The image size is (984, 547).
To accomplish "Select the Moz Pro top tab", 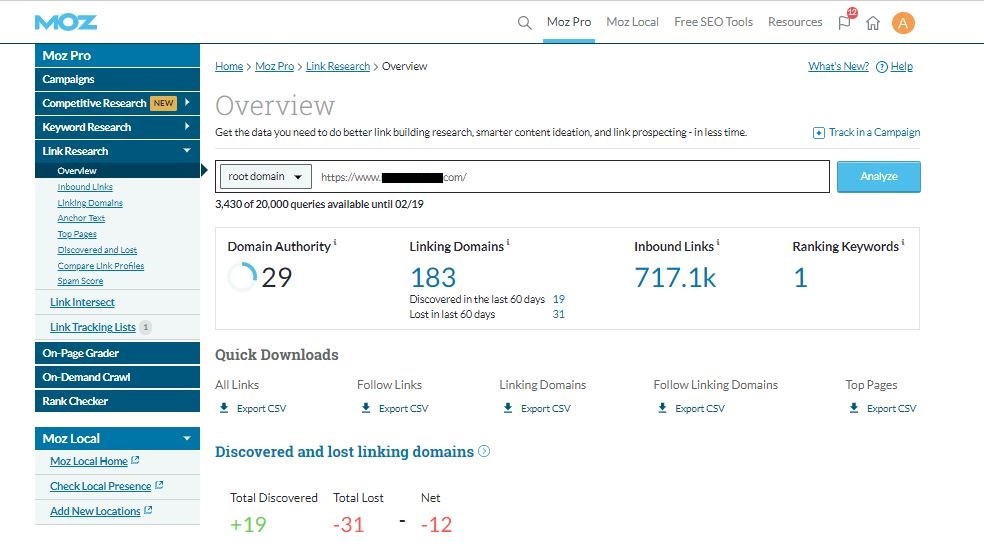I will point(569,22).
